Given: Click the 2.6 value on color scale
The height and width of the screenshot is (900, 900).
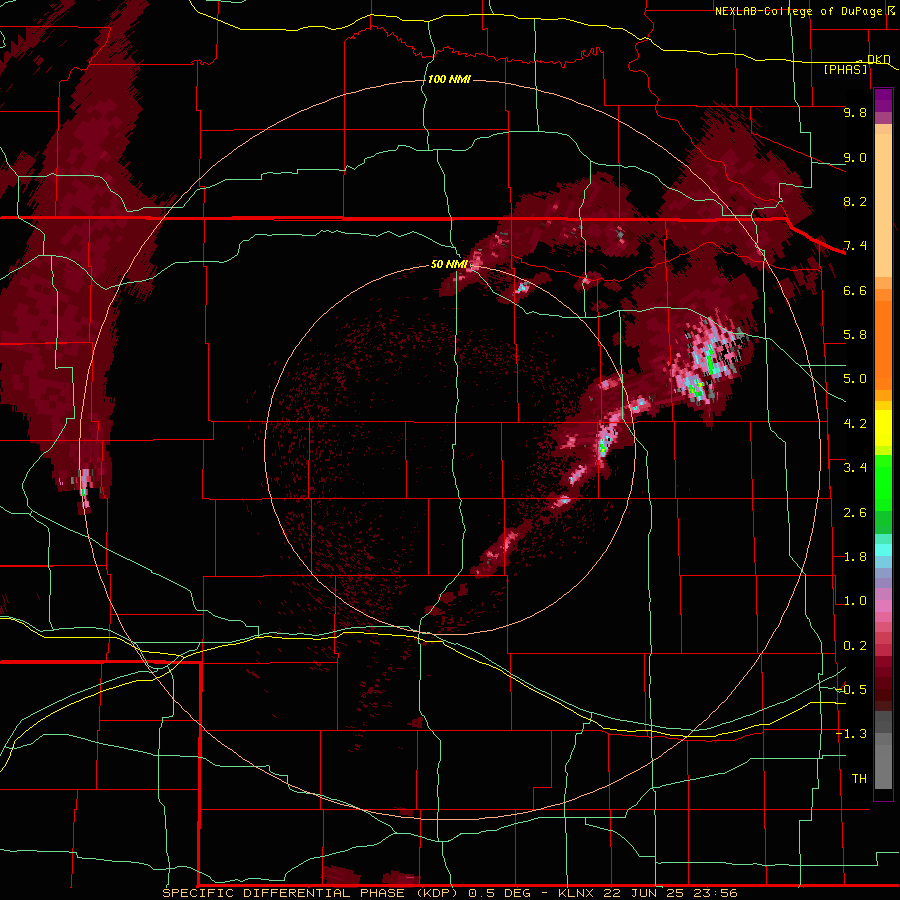Looking at the screenshot, I should (855, 513).
